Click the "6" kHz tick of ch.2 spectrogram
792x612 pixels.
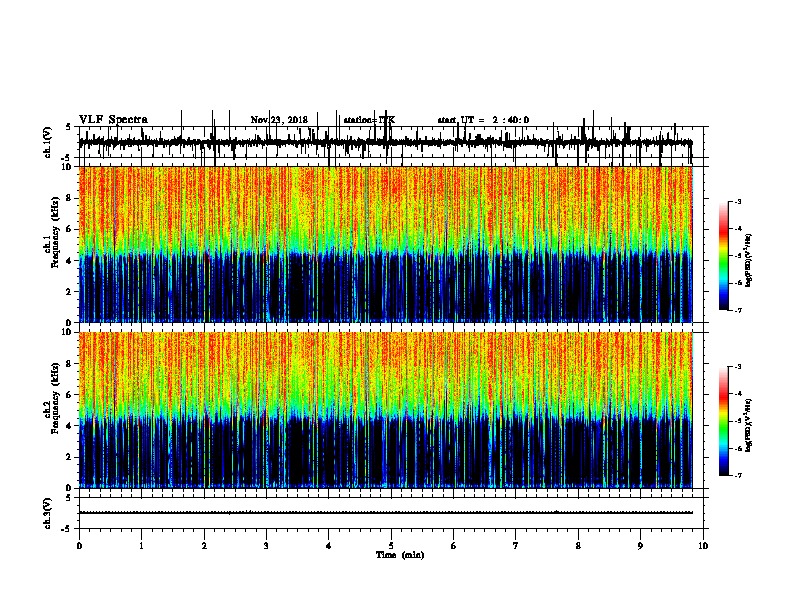[70, 395]
